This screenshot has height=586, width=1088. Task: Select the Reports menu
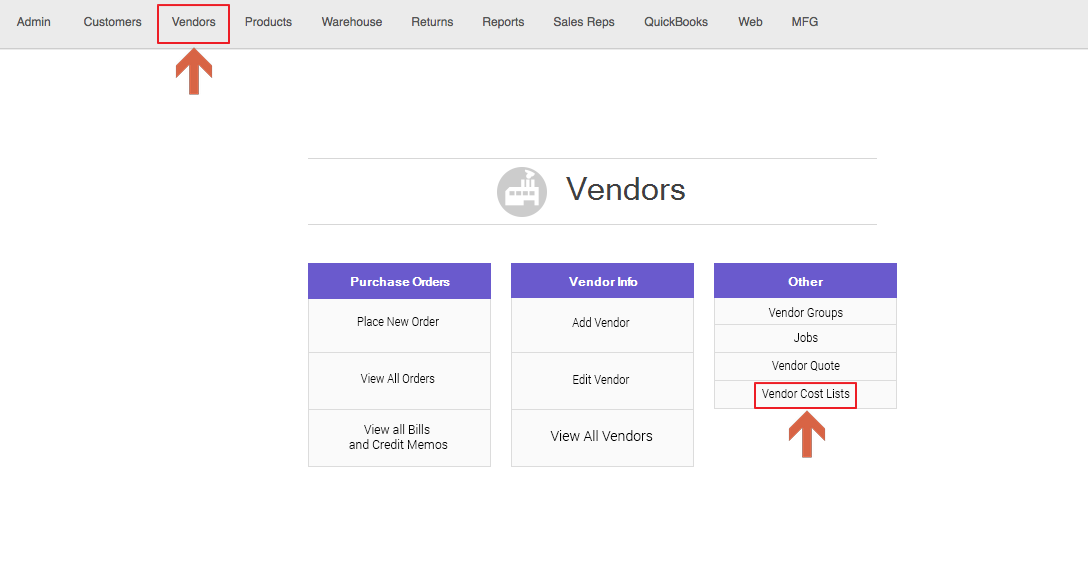click(x=503, y=22)
